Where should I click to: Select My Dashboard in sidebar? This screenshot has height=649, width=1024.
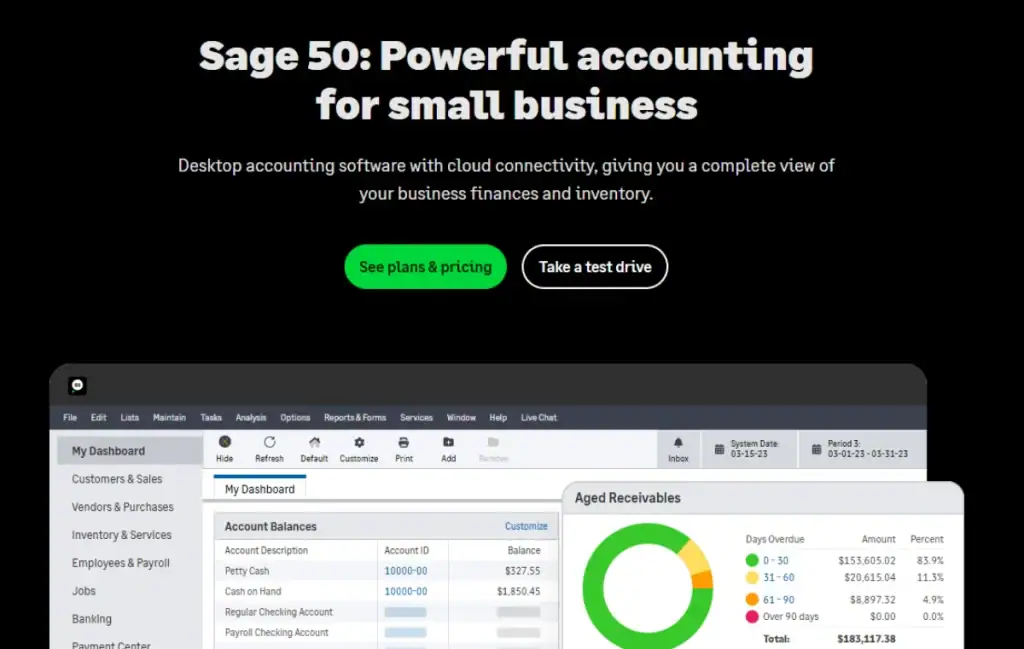(129, 451)
